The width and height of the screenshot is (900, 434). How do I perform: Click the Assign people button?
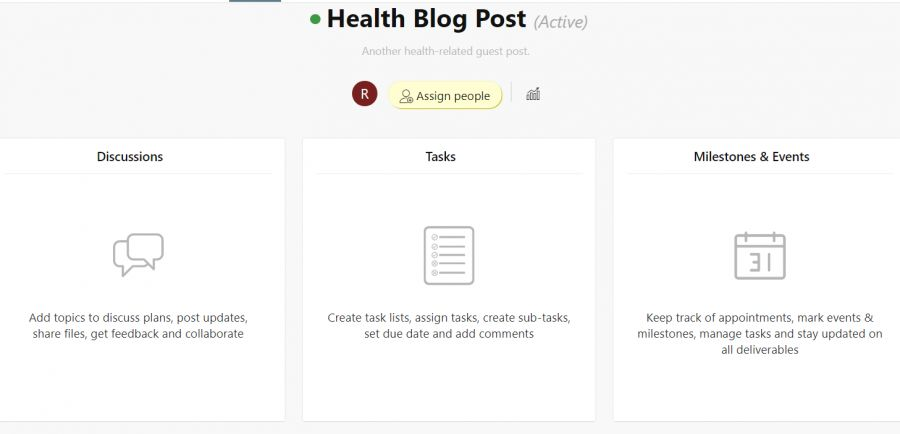[x=445, y=95]
